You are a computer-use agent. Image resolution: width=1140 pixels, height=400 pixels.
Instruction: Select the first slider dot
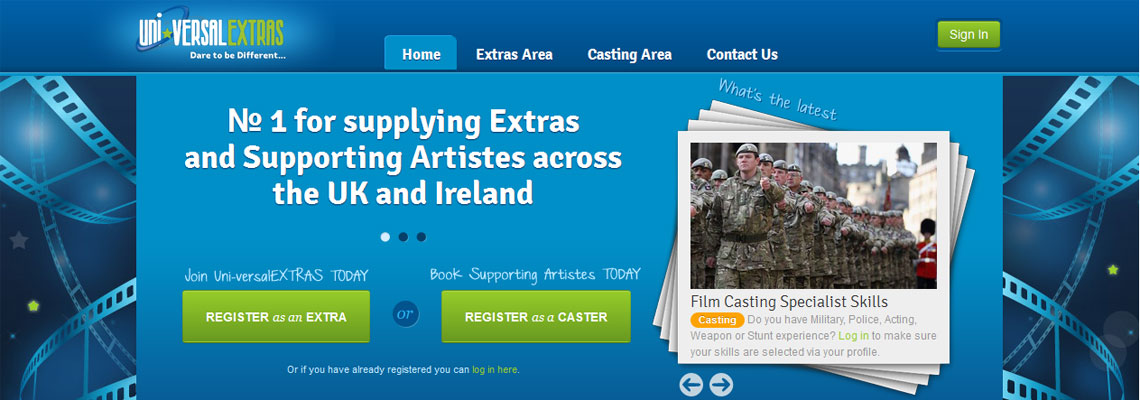click(x=385, y=236)
